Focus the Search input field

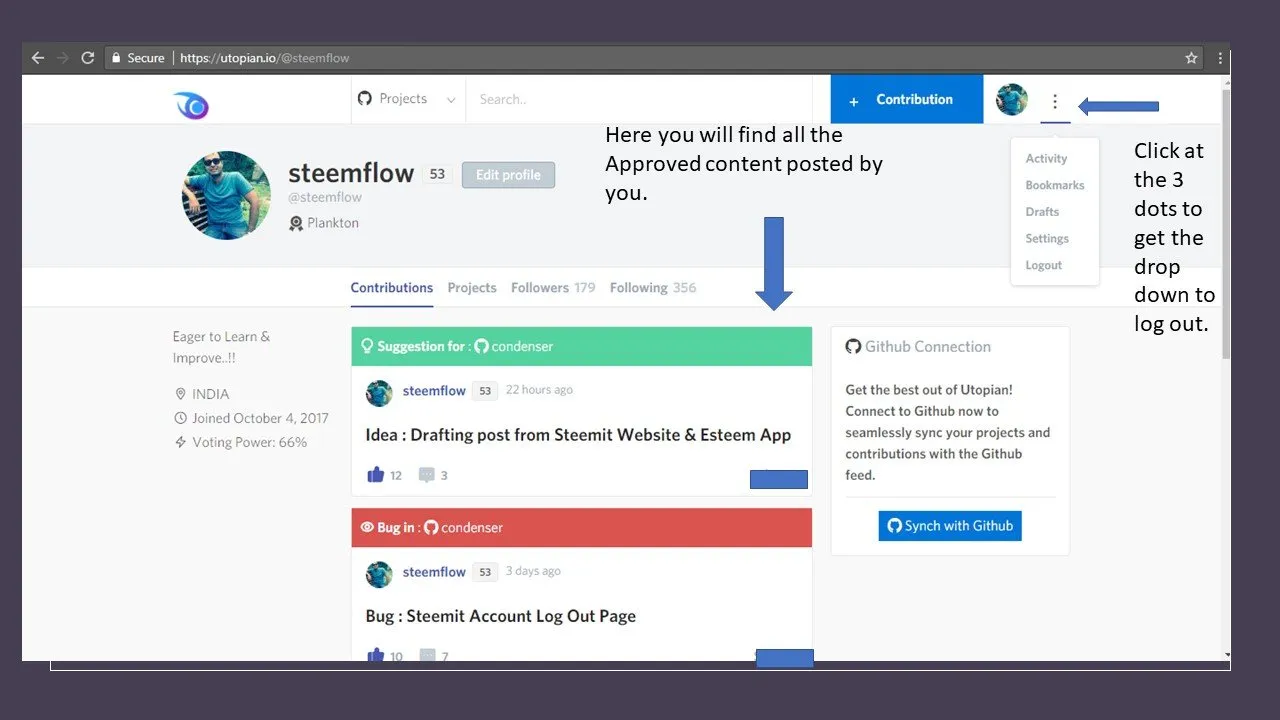point(640,99)
